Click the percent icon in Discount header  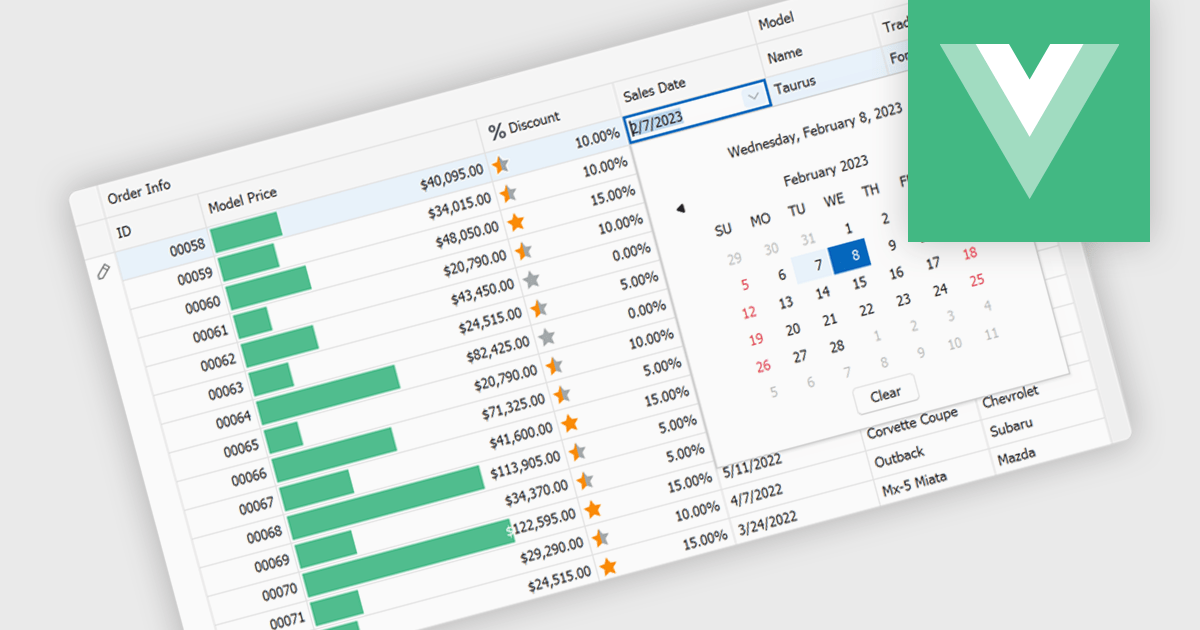point(497,131)
